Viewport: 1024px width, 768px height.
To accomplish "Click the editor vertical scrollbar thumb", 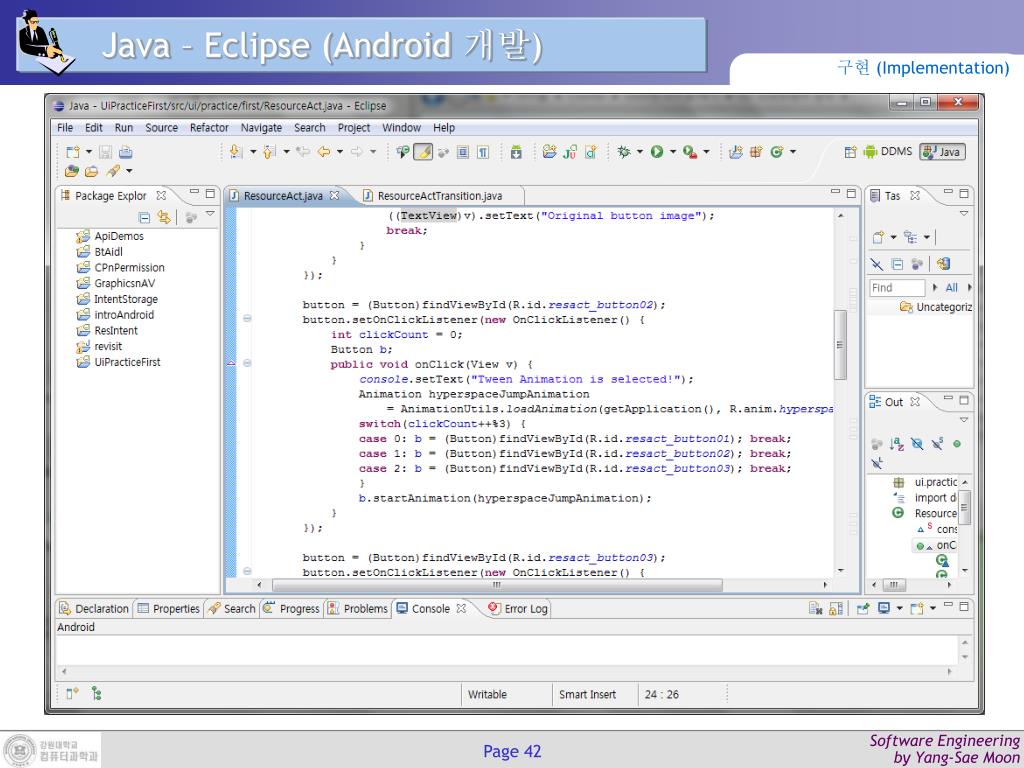I will click(840, 344).
